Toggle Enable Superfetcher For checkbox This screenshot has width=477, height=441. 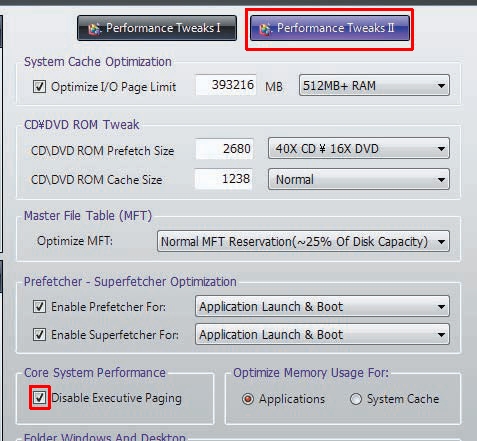pyautogui.click(x=39, y=334)
